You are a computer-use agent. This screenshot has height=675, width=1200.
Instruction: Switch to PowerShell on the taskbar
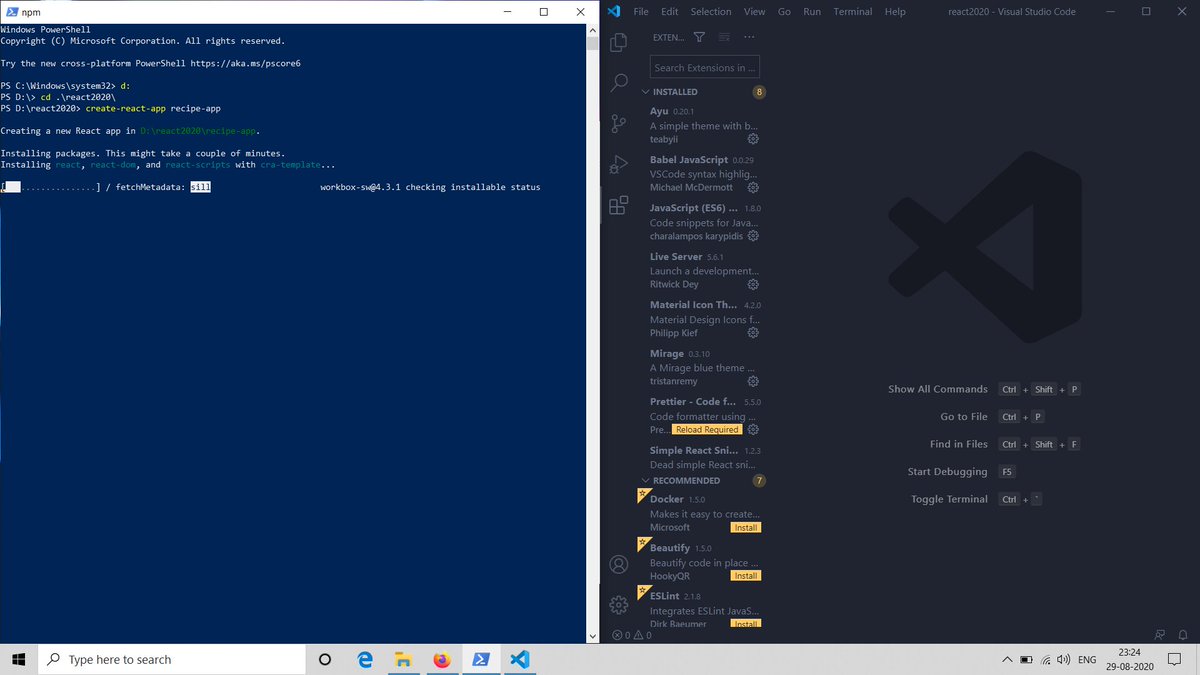tap(481, 660)
